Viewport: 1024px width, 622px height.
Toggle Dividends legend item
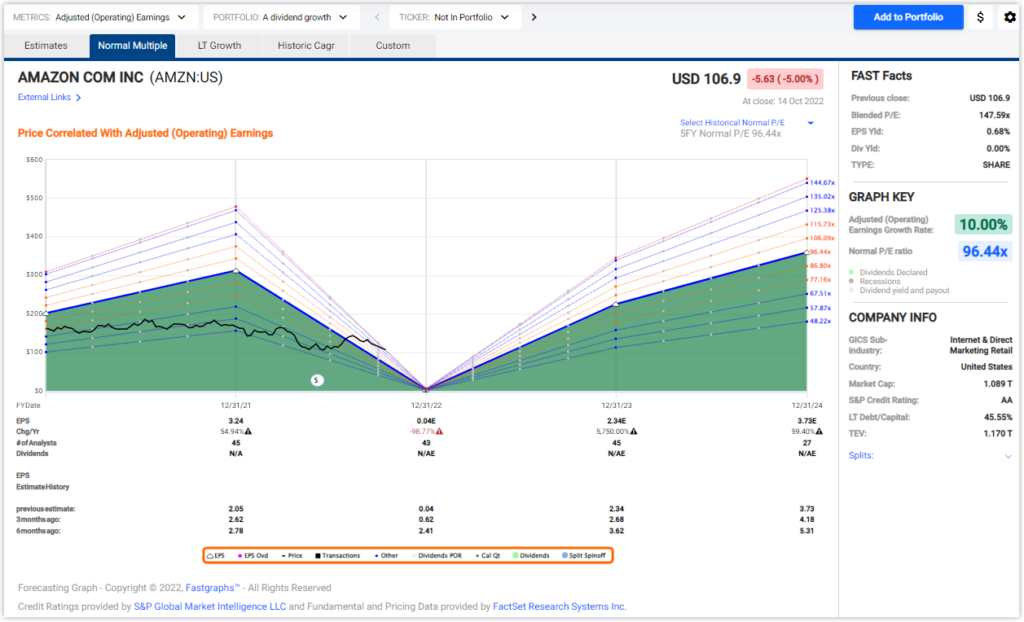[x=531, y=555]
